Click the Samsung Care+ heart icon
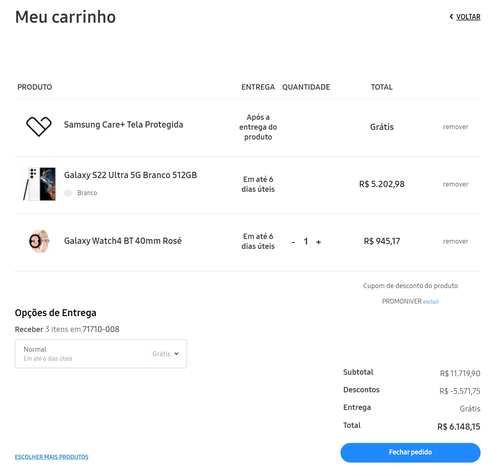This screenshot has height=476, width=500. pyautogui.click(x=39, y=126)
